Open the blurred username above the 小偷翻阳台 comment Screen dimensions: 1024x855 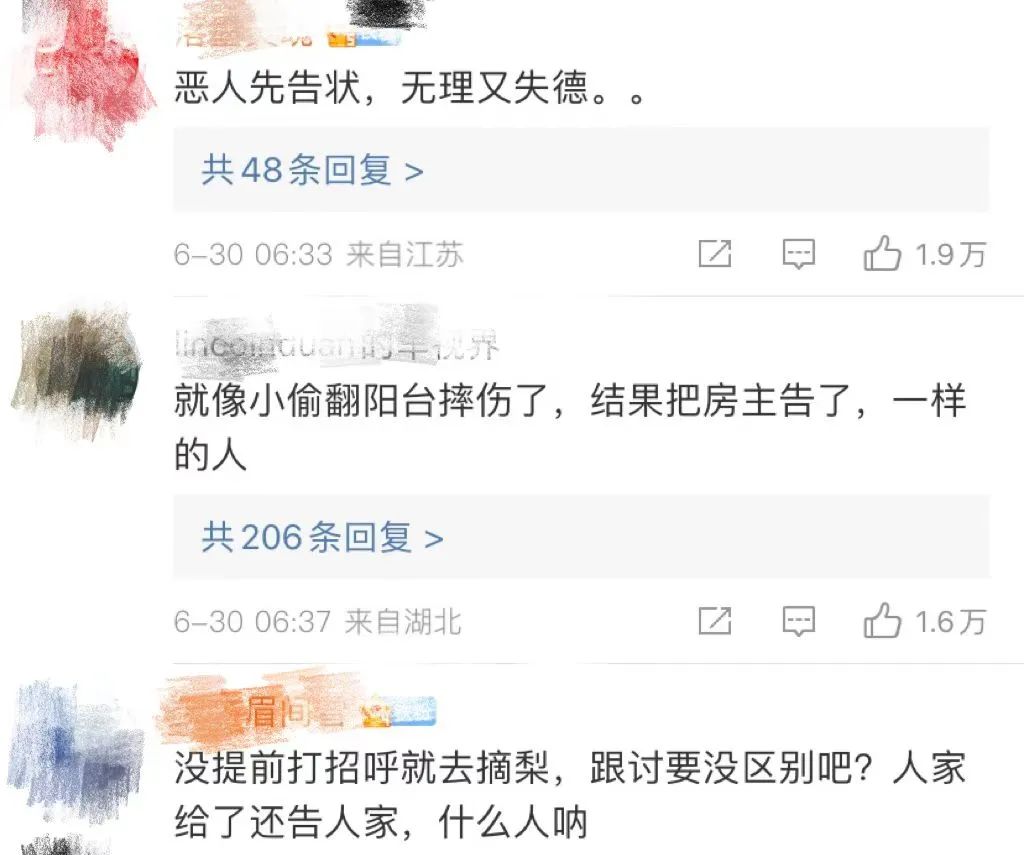tap(337, 344)
